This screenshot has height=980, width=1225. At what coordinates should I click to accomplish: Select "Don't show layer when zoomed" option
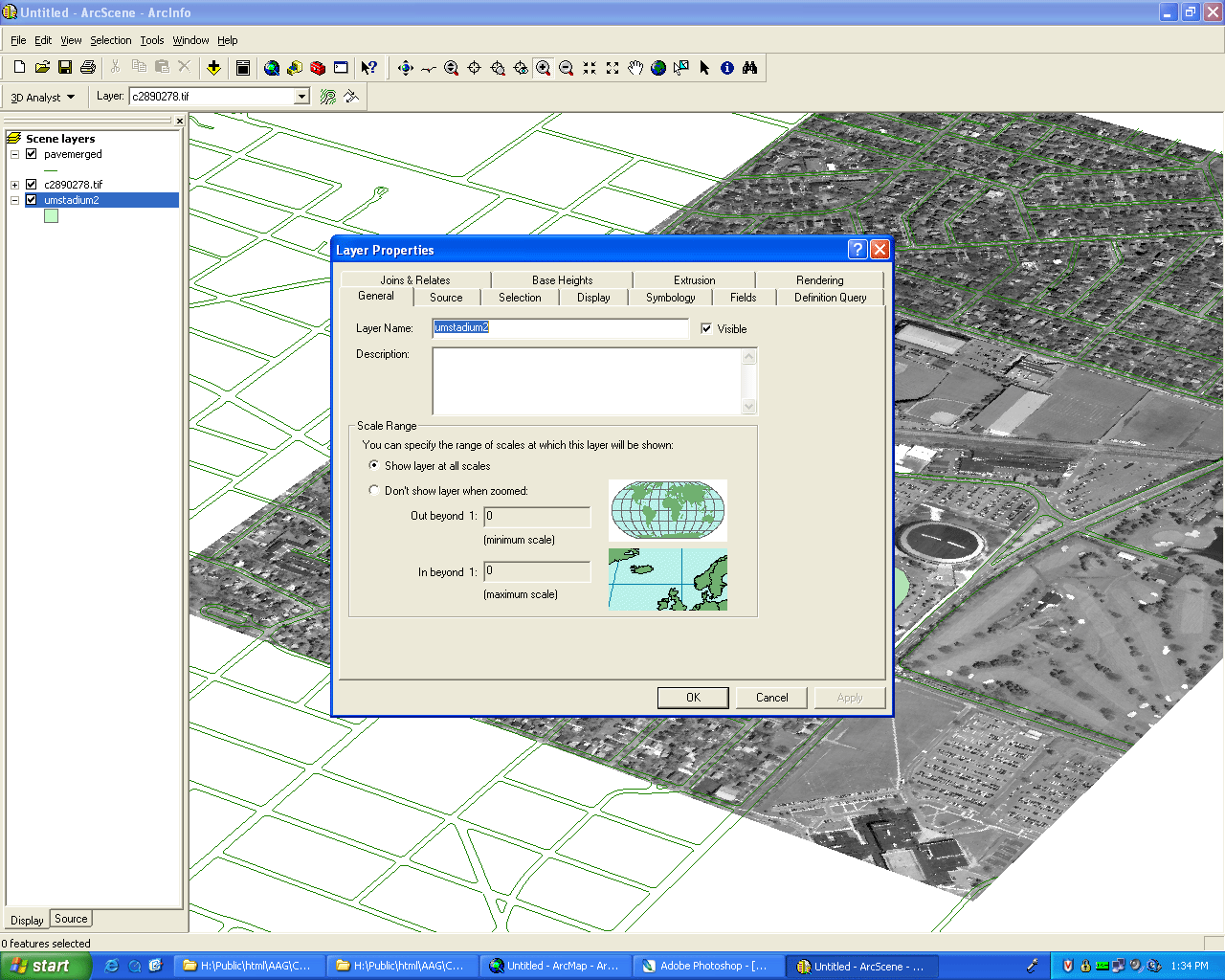(374, 490)
